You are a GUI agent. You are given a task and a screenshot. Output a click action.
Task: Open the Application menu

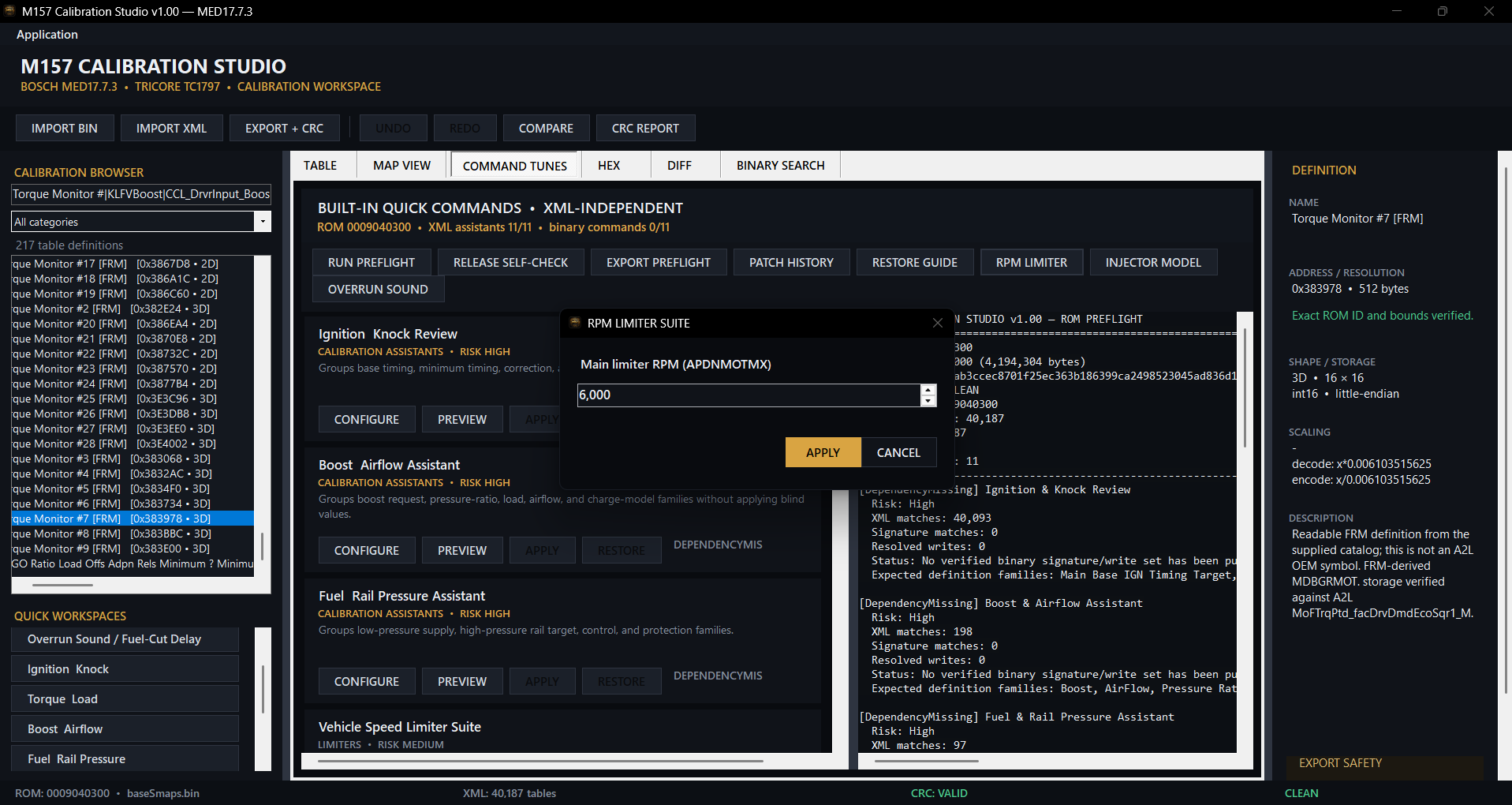(x=47, y=35)
